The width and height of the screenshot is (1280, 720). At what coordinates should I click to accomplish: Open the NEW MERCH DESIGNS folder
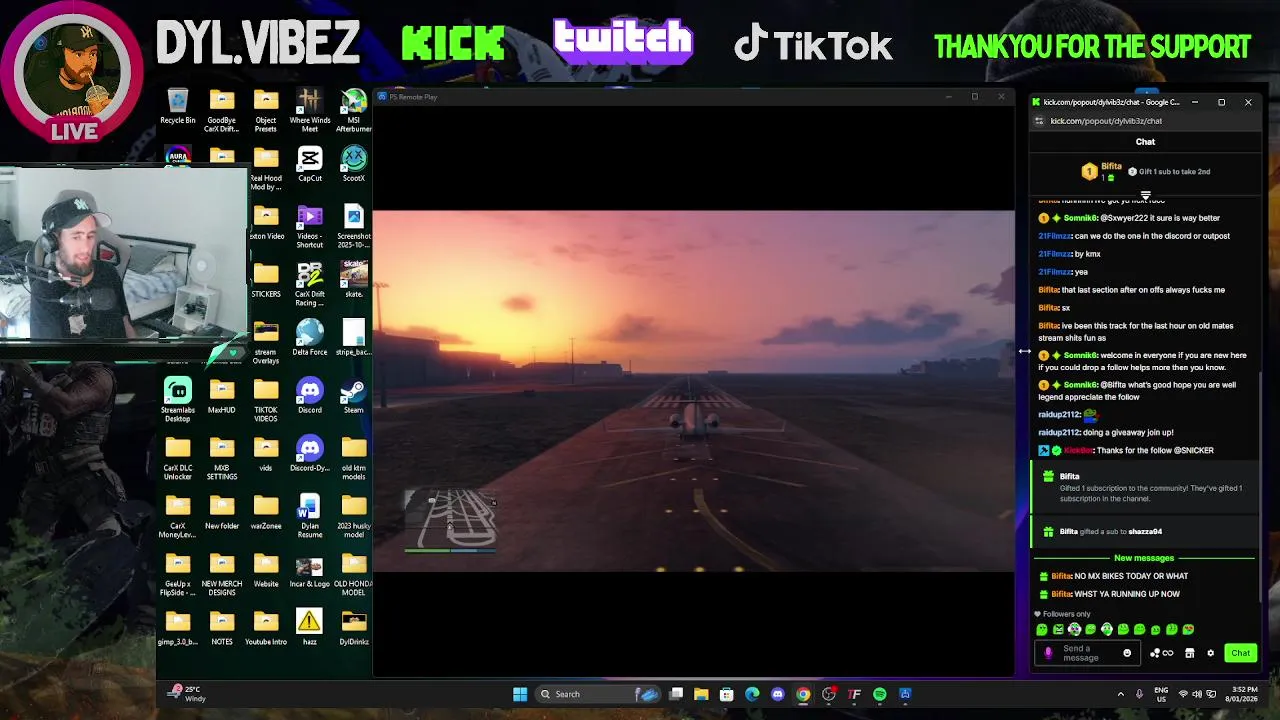222,574
